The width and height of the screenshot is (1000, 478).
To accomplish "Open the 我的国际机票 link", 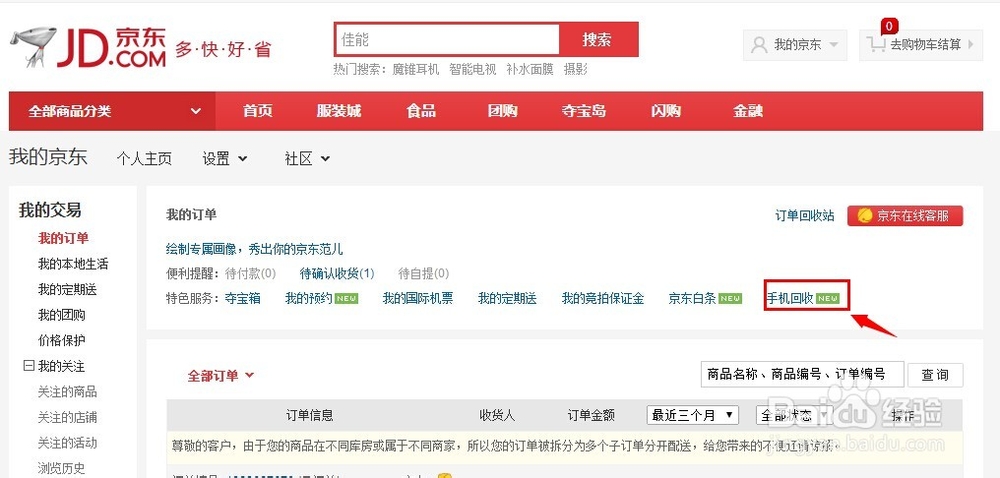I will point(418,298).
